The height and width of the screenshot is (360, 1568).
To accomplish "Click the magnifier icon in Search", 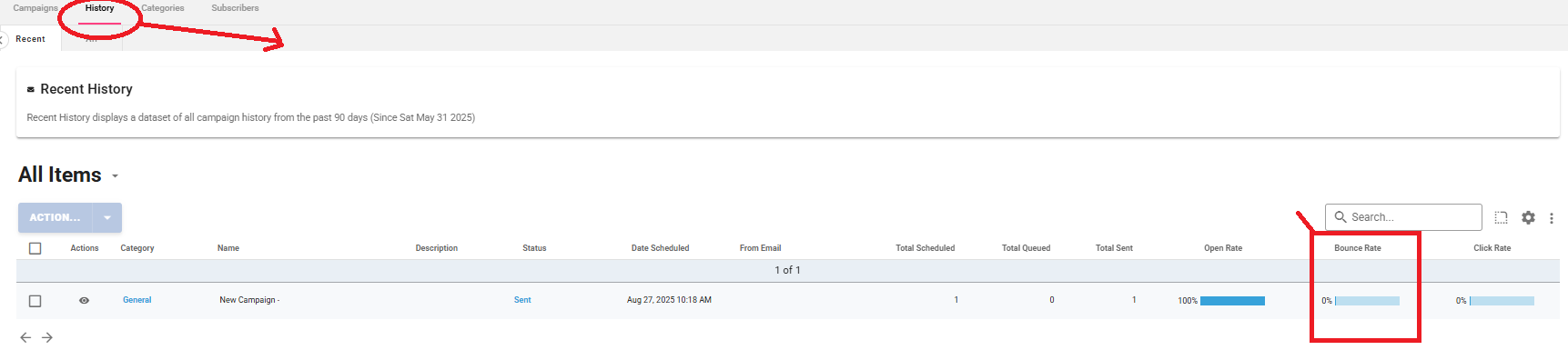I will point(1340,217).
